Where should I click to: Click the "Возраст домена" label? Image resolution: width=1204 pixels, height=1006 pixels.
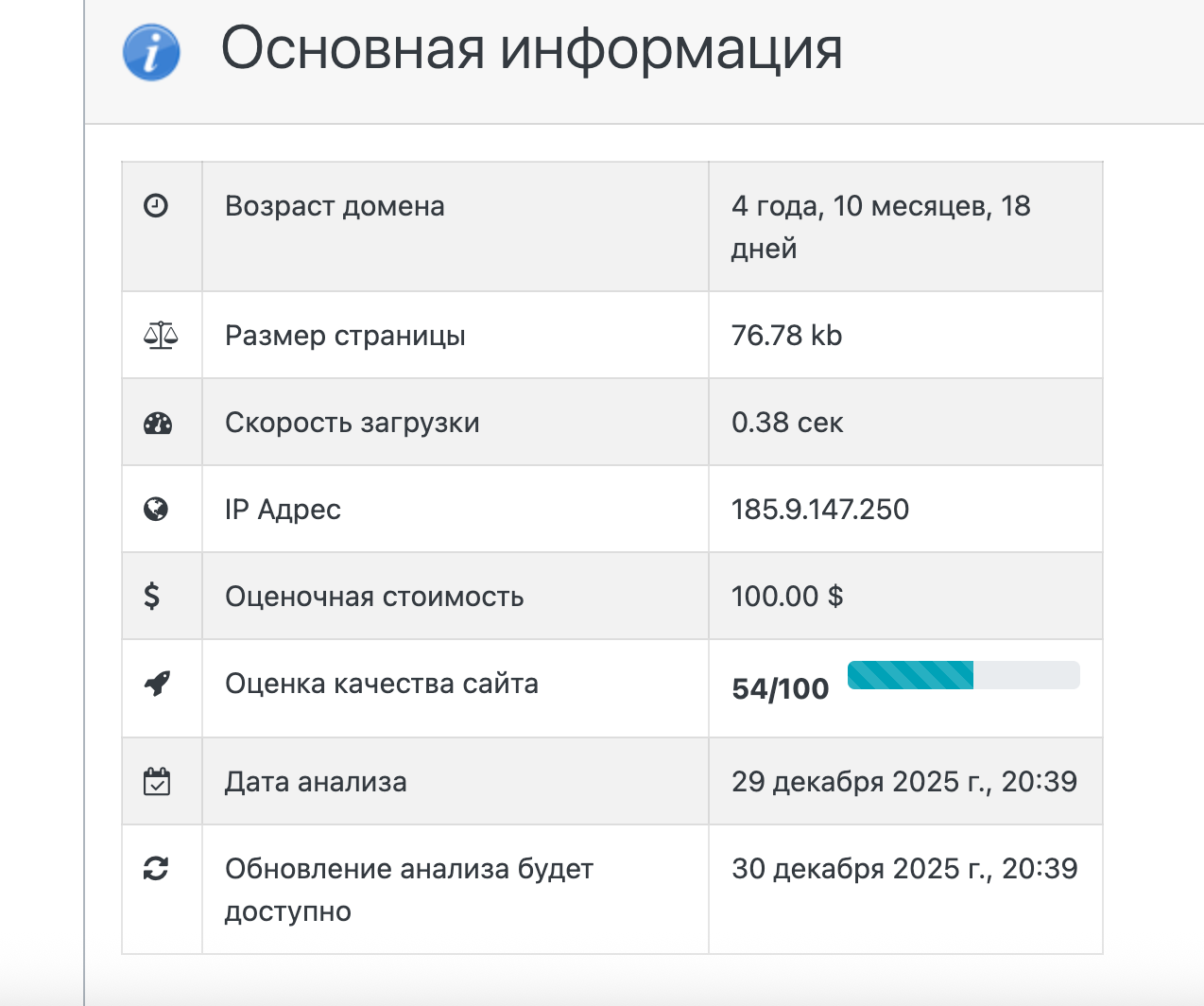(335, 206)
